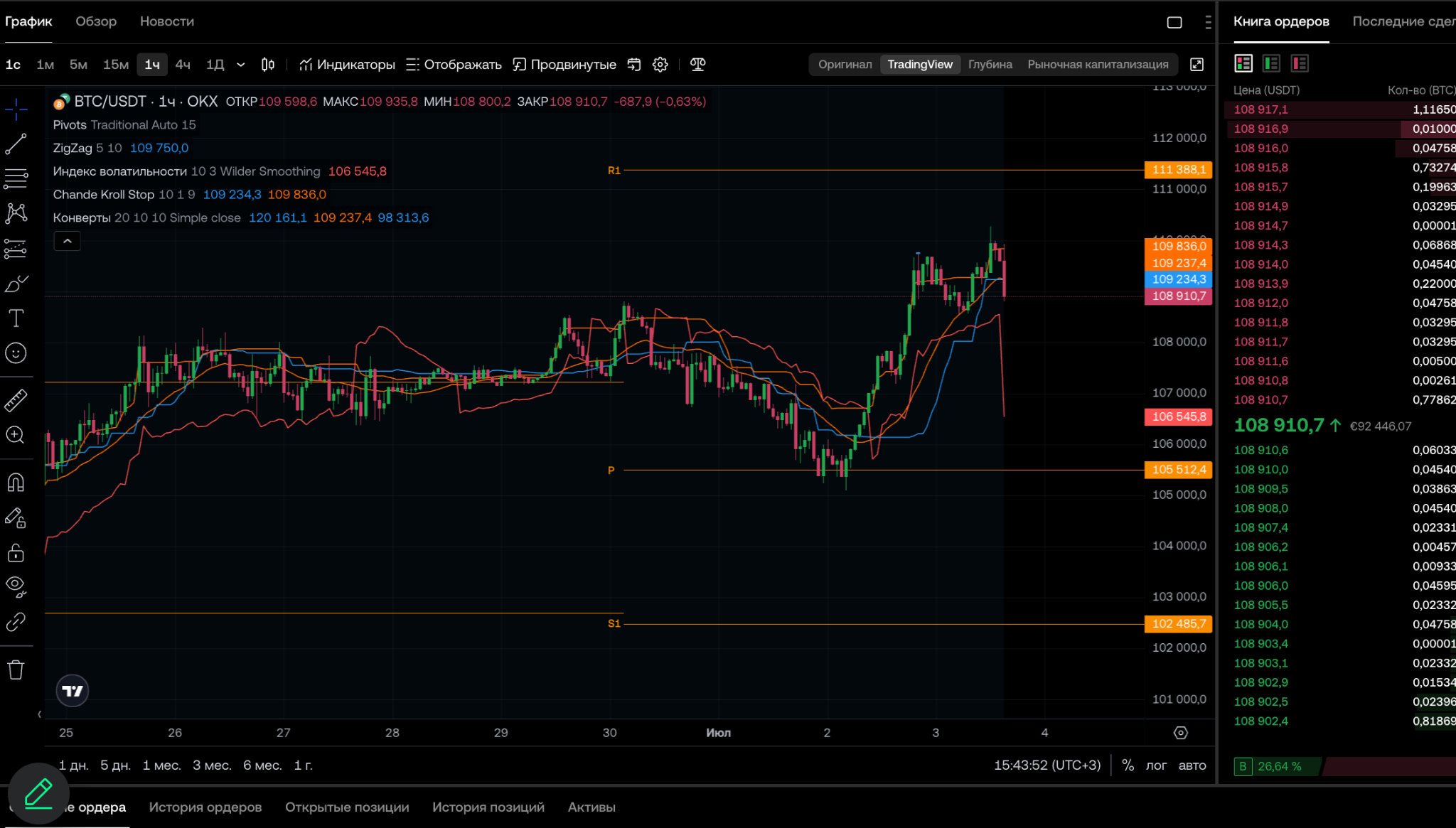Collapse the indicator legend chevron
Image resolution: width=1456 pixels, height=828 pixels.
coord(68,242)
